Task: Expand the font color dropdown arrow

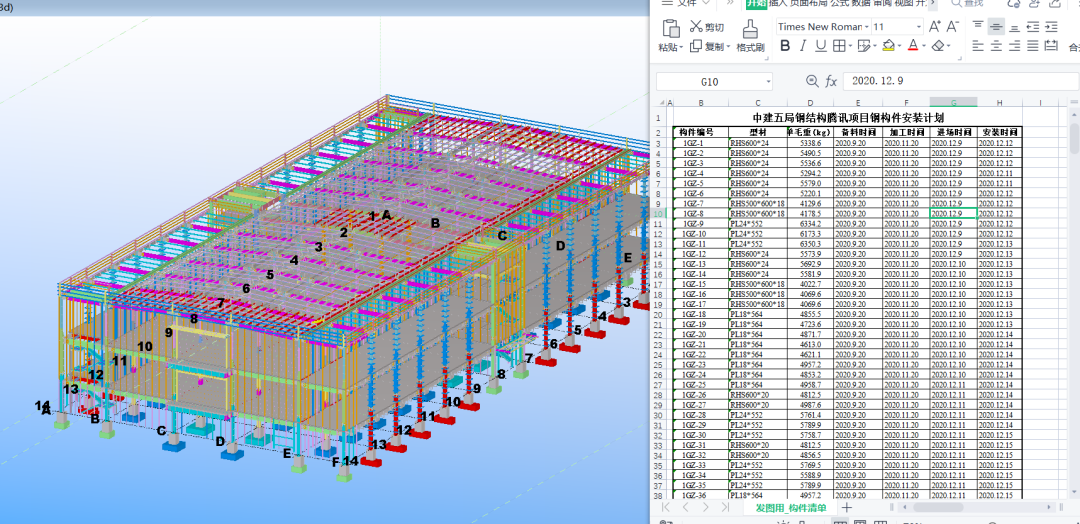Action: tap(923, 47)
